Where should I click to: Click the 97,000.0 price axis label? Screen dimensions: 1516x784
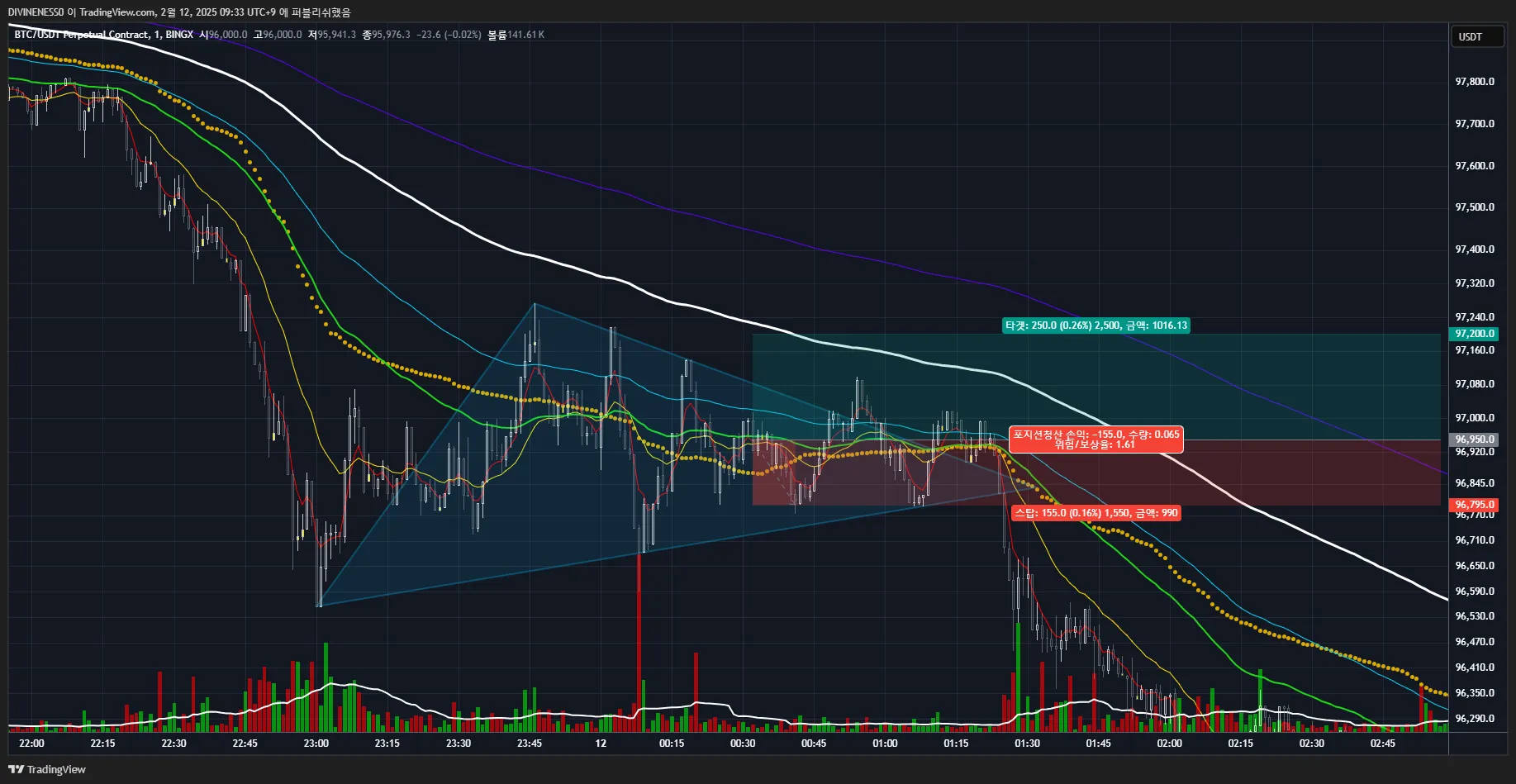click(1475, 418)
